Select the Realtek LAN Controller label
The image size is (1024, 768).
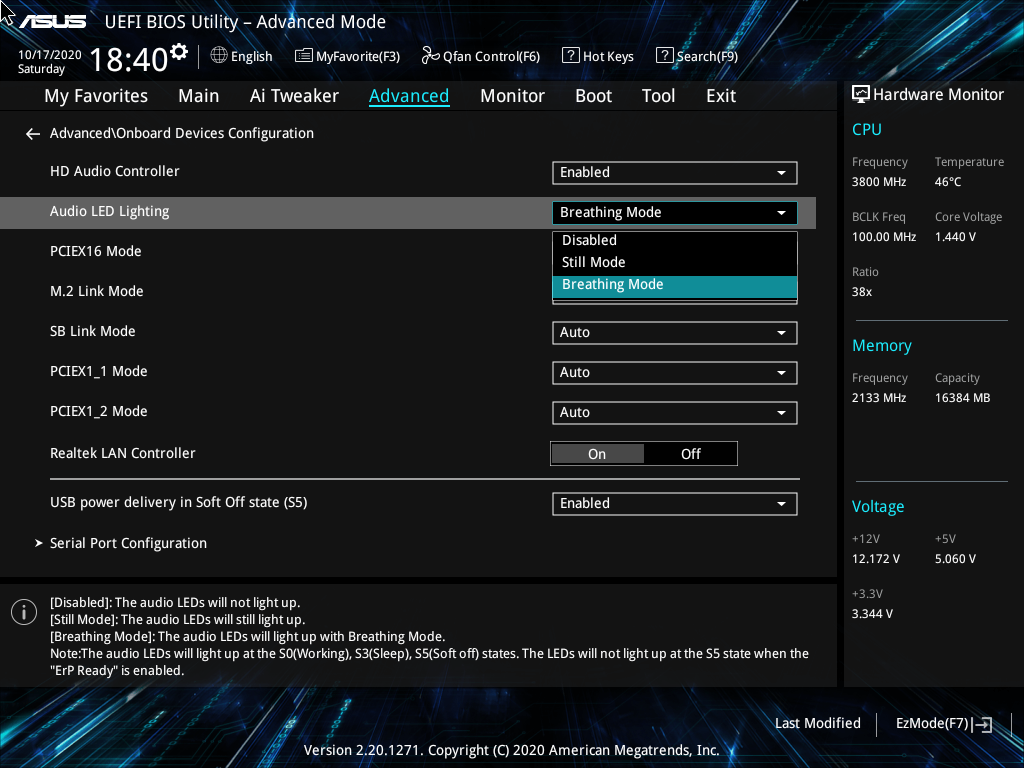123,453
